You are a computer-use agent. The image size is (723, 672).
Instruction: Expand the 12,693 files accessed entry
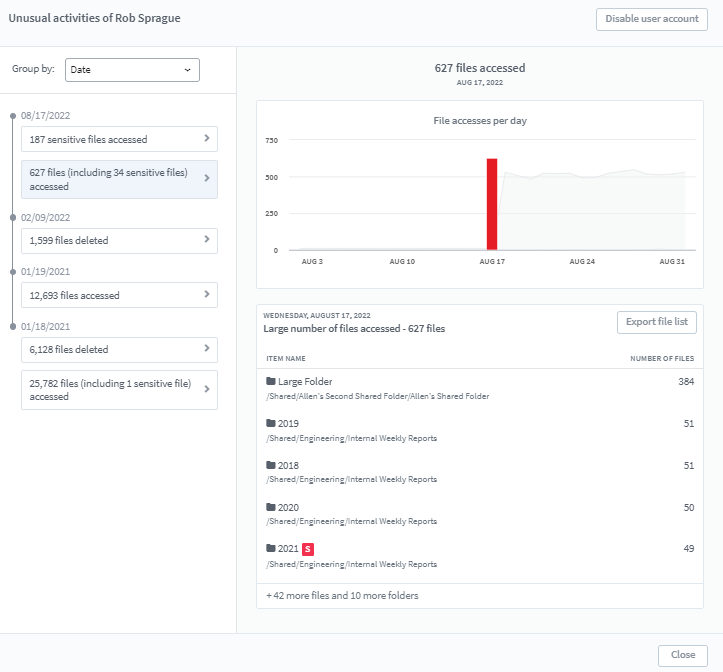coord(206,295)
